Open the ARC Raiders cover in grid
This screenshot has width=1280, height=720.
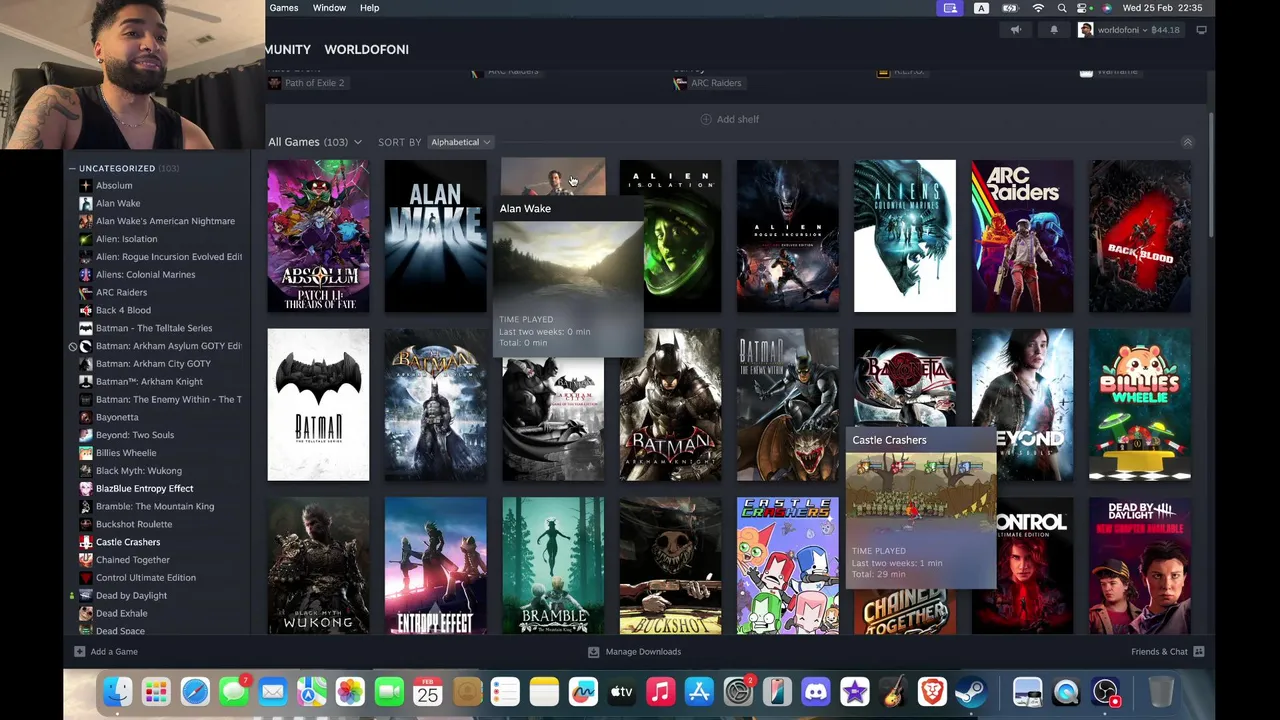tap(1022, 236)
